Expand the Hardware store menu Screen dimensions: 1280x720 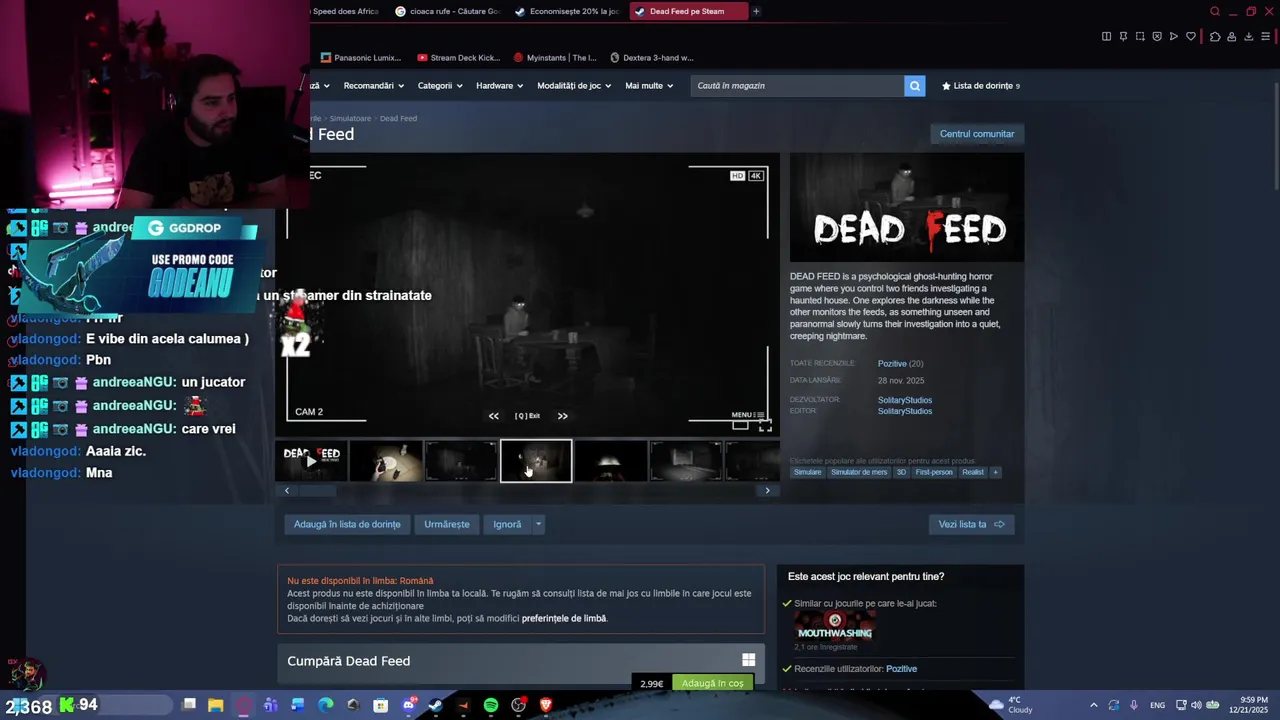pyautogui.click(x=499, y=86)
